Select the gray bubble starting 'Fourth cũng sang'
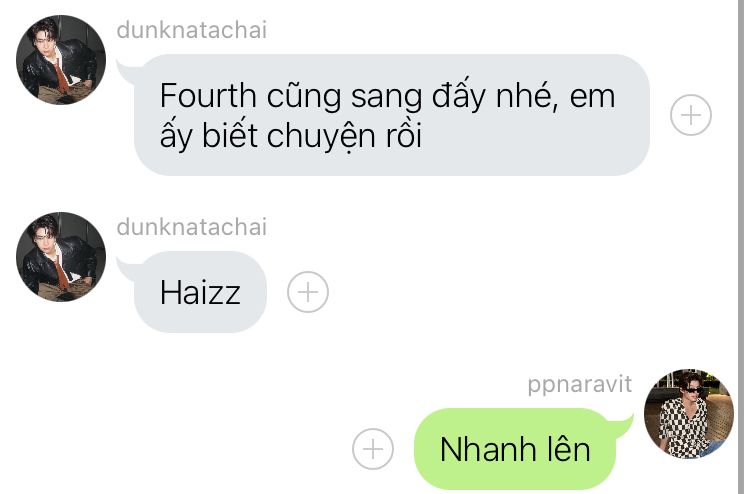 391,115
